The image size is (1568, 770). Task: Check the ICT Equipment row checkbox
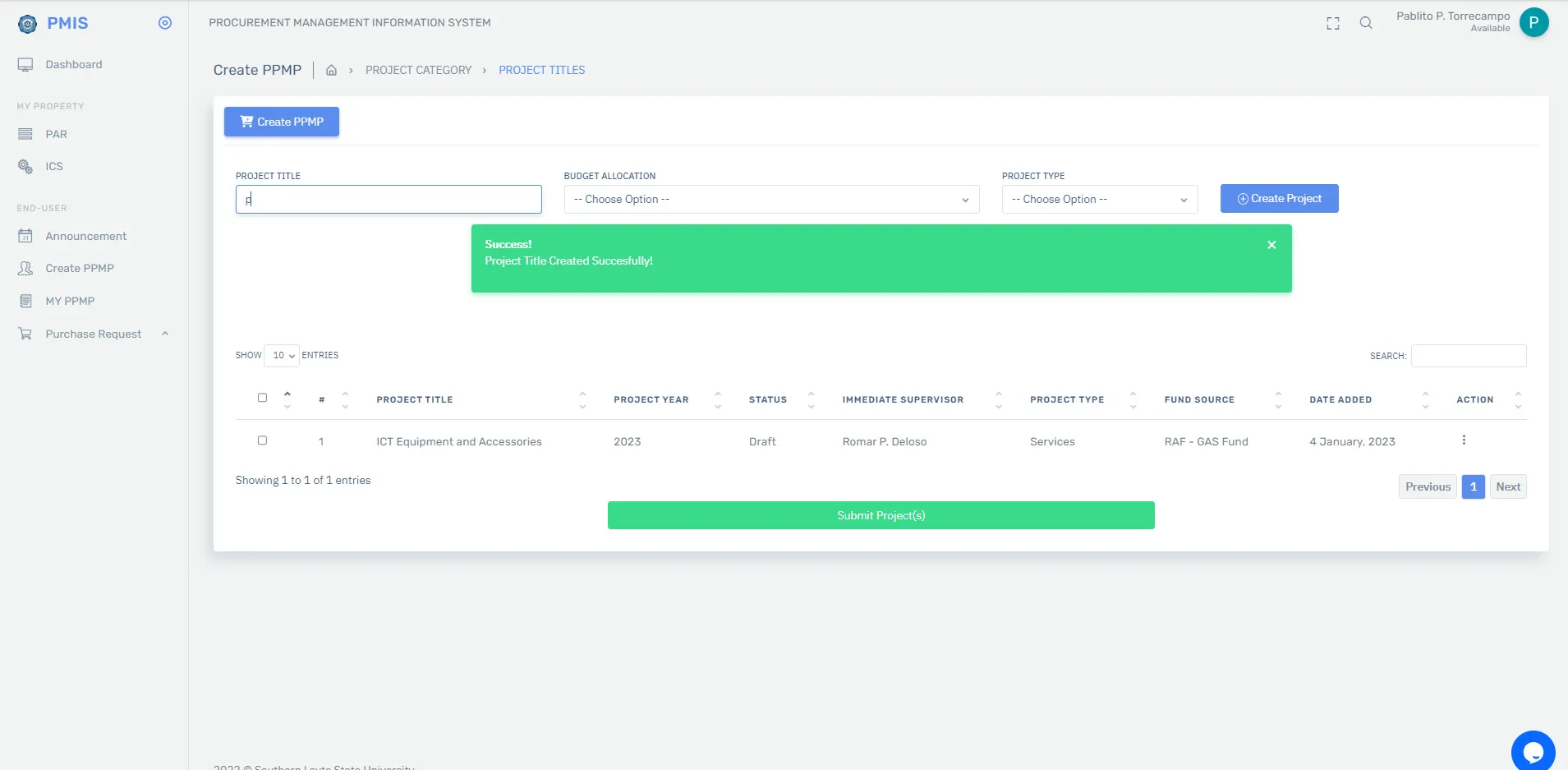263,440
